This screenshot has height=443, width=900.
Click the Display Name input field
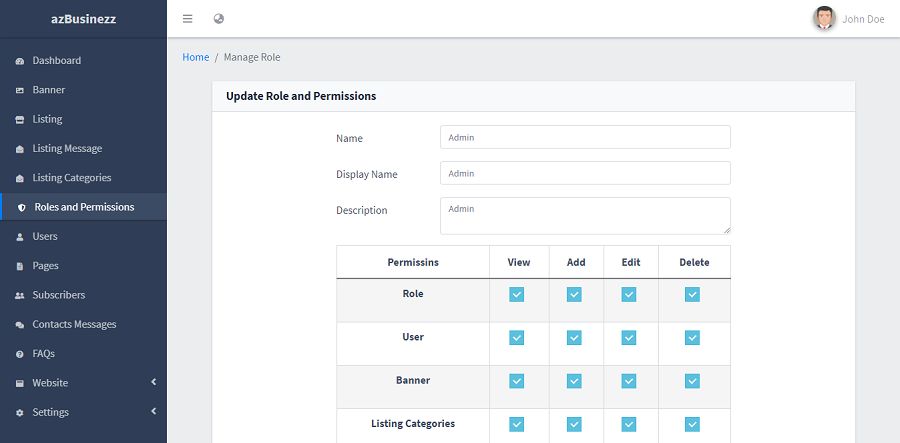pyautogui.click(x=585, y=173)
